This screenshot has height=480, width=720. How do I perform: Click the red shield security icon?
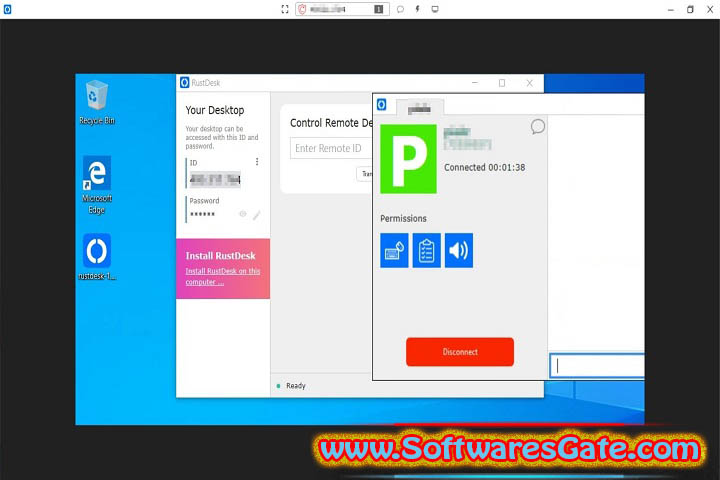[x=302, y=9]
